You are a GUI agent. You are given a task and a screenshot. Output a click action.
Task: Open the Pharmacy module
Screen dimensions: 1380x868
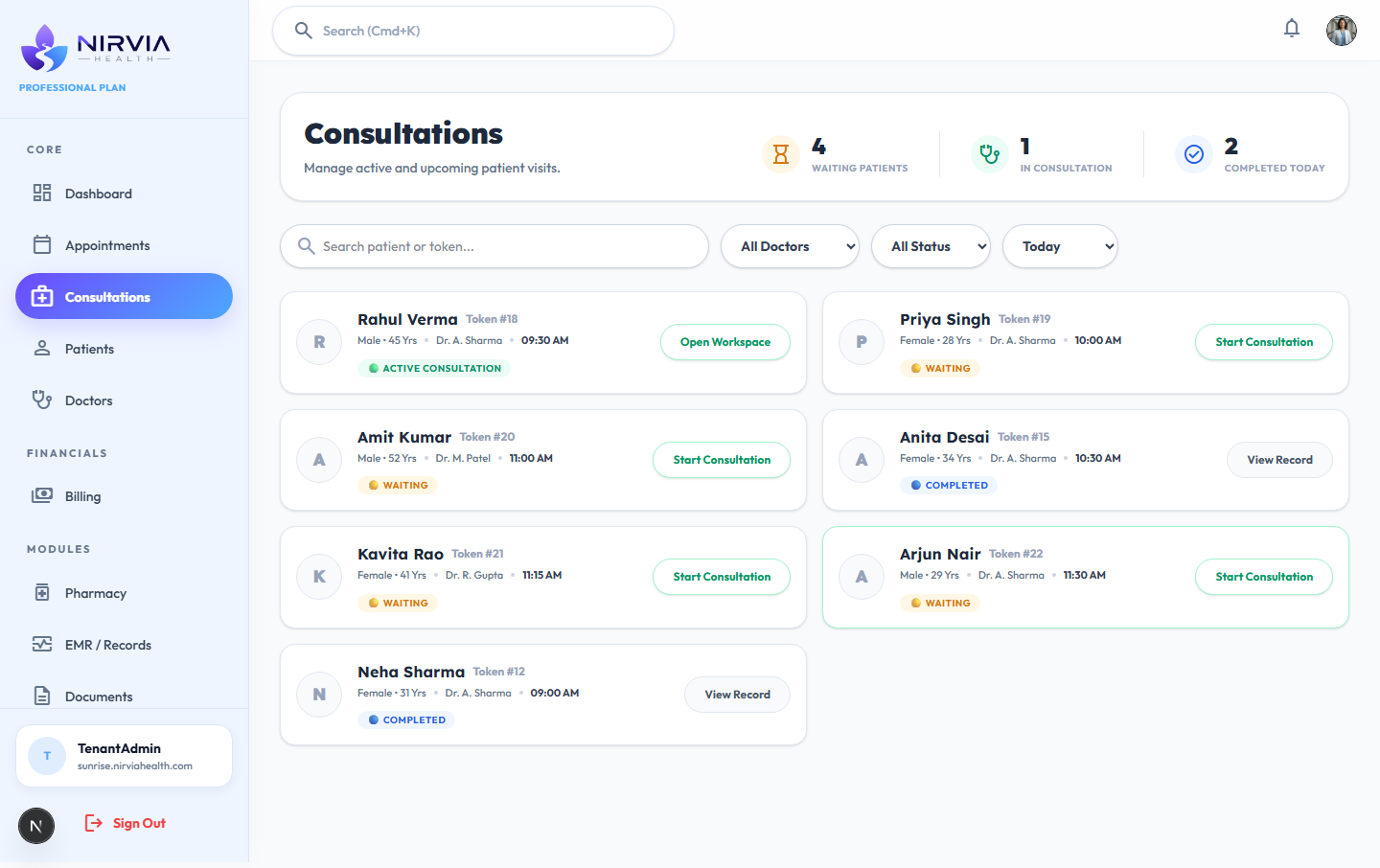[125, 593]
